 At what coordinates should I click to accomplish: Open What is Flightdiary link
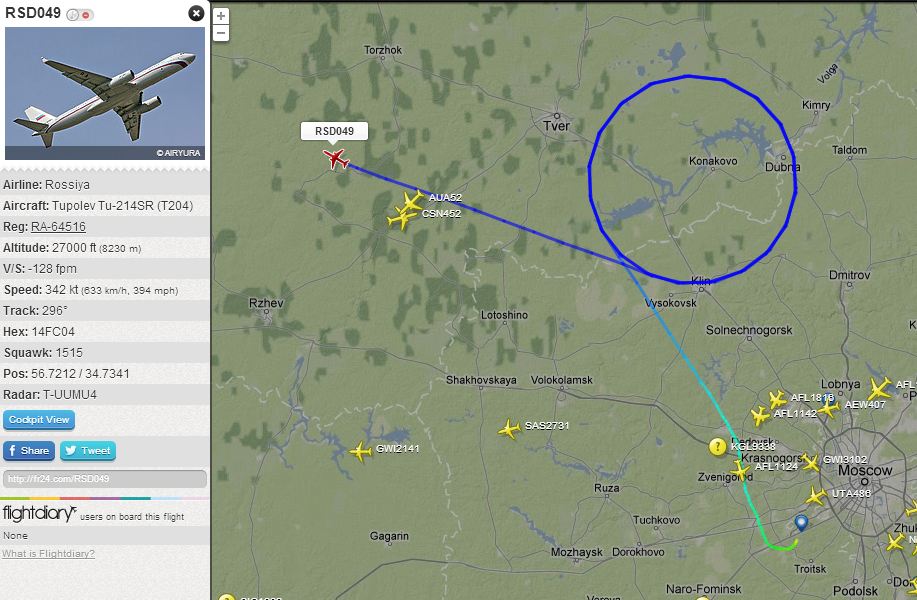48,553
